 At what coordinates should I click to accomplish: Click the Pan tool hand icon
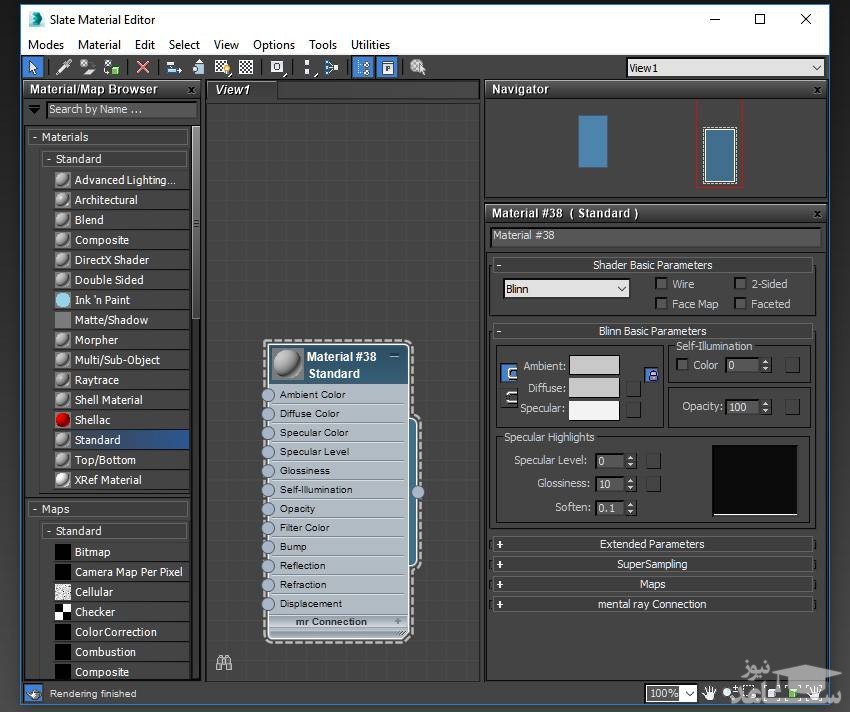(709, 693)
